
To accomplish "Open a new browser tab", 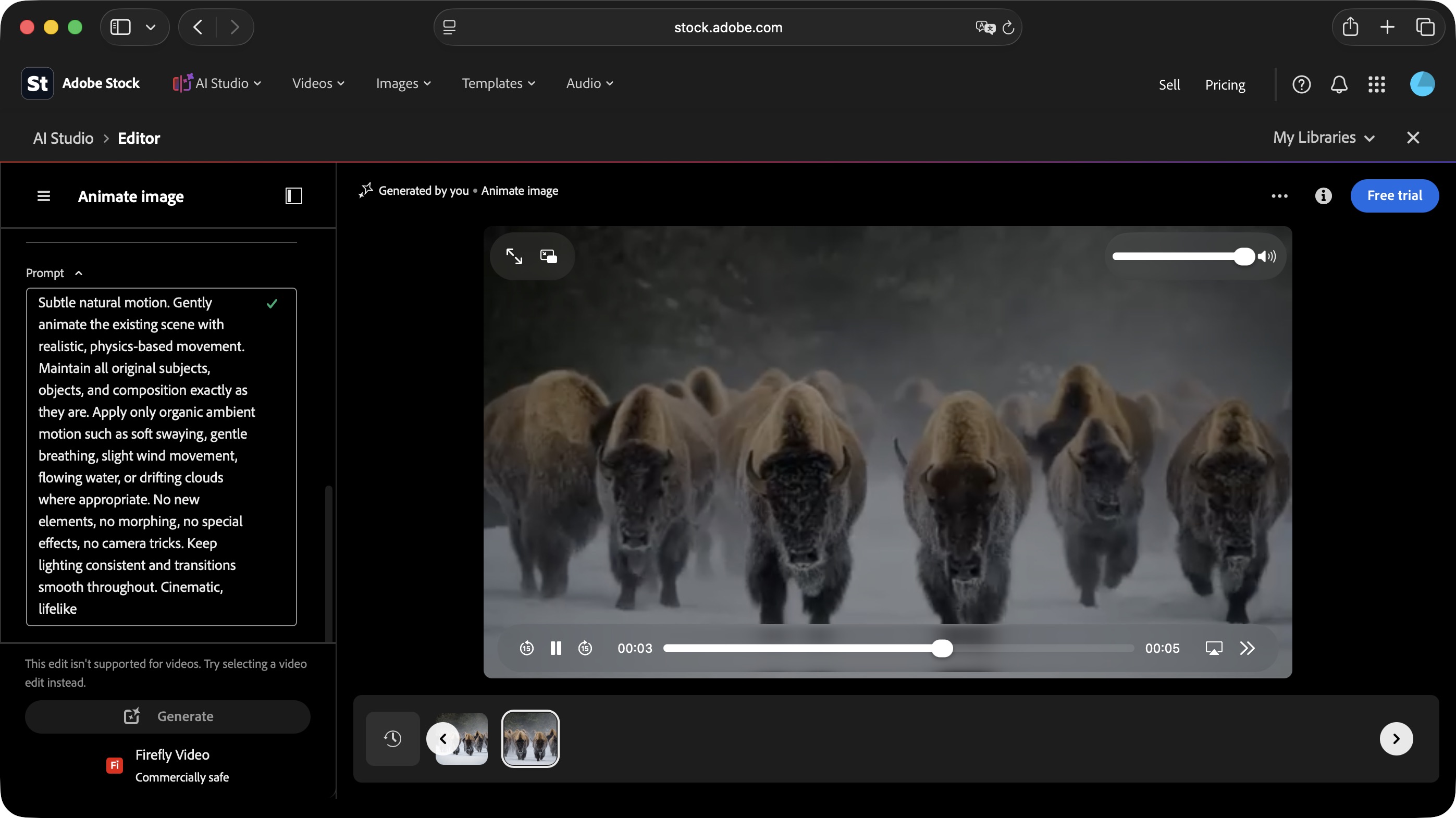I will (x=1387, y=27).
